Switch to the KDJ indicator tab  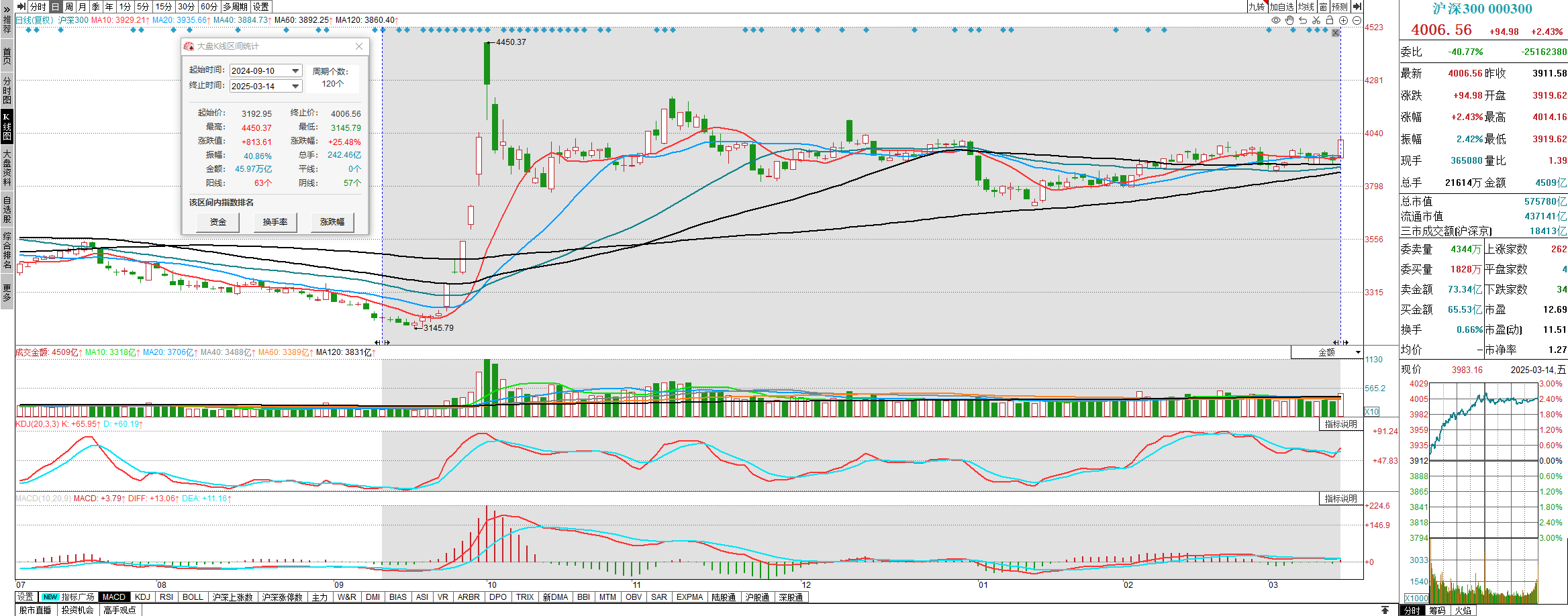pos(142,597)
